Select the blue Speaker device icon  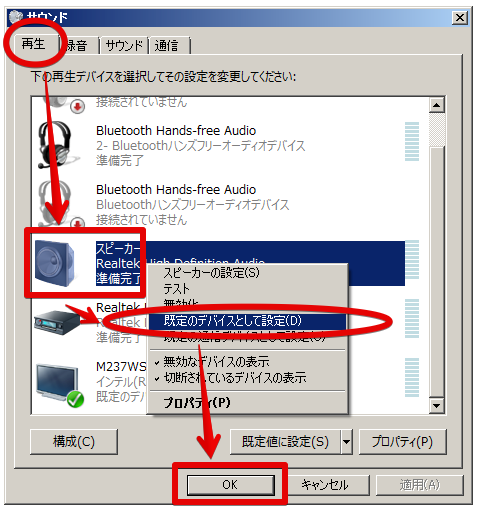[54, 263]
